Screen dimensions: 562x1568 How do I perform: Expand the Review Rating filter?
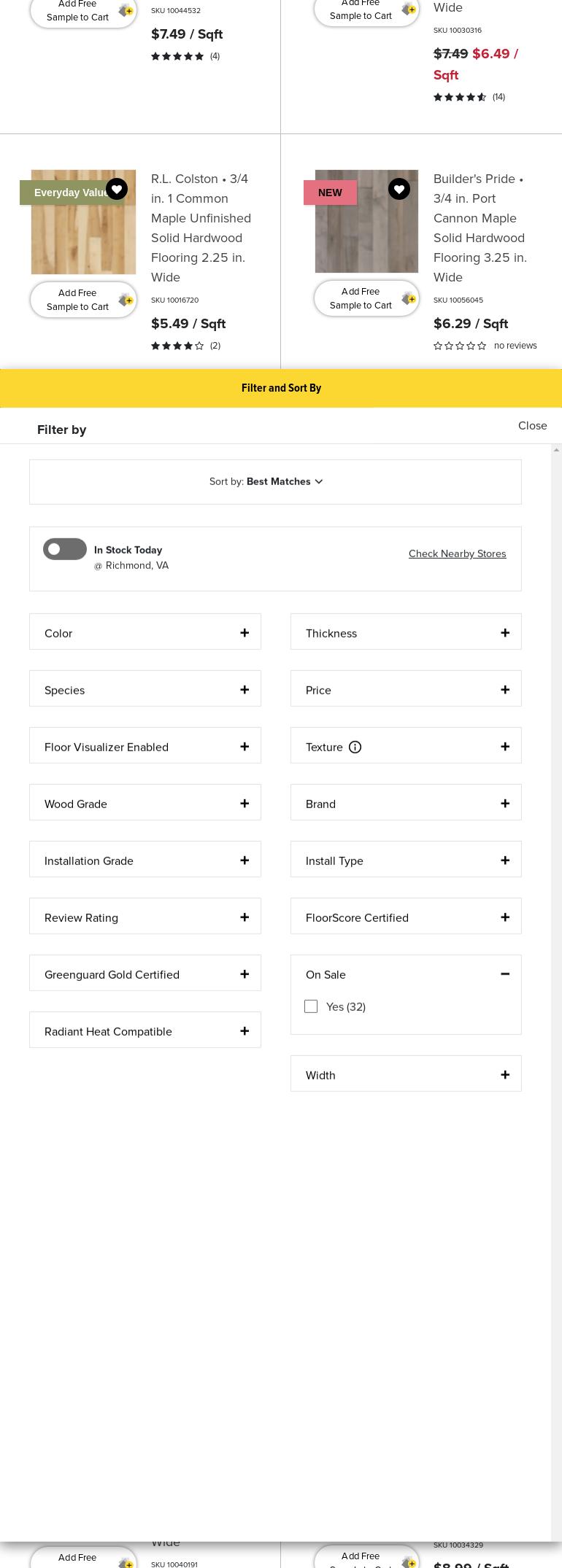click(x=145, y=917)
